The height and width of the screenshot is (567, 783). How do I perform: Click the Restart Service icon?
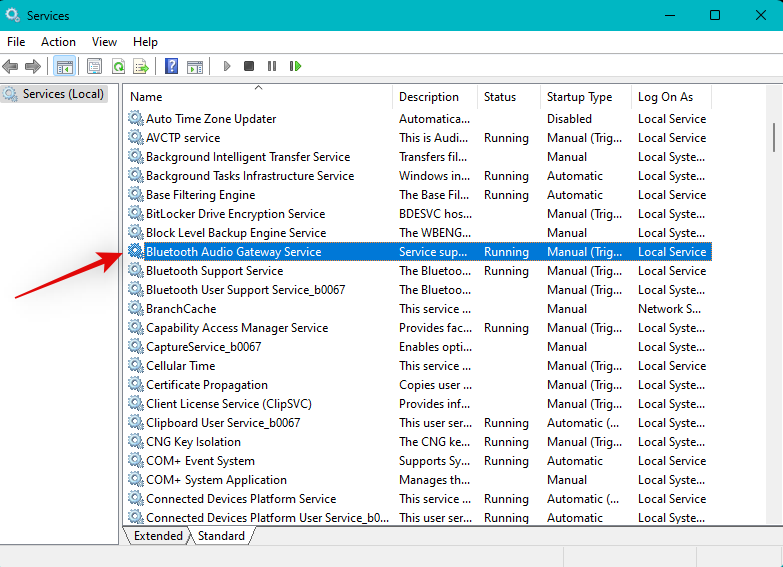(295, 66)
